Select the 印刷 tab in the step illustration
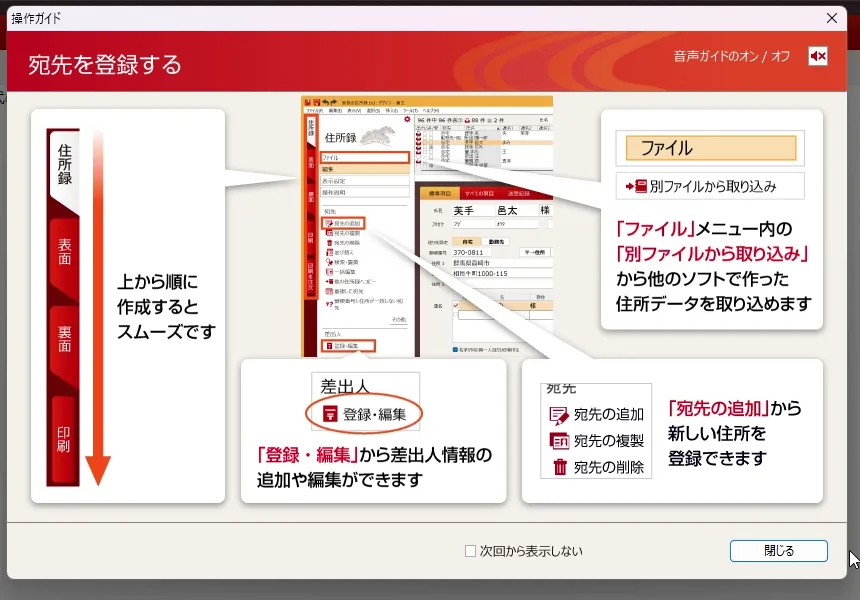The width and height of the screenshot is (860, 600). point(64,439)
